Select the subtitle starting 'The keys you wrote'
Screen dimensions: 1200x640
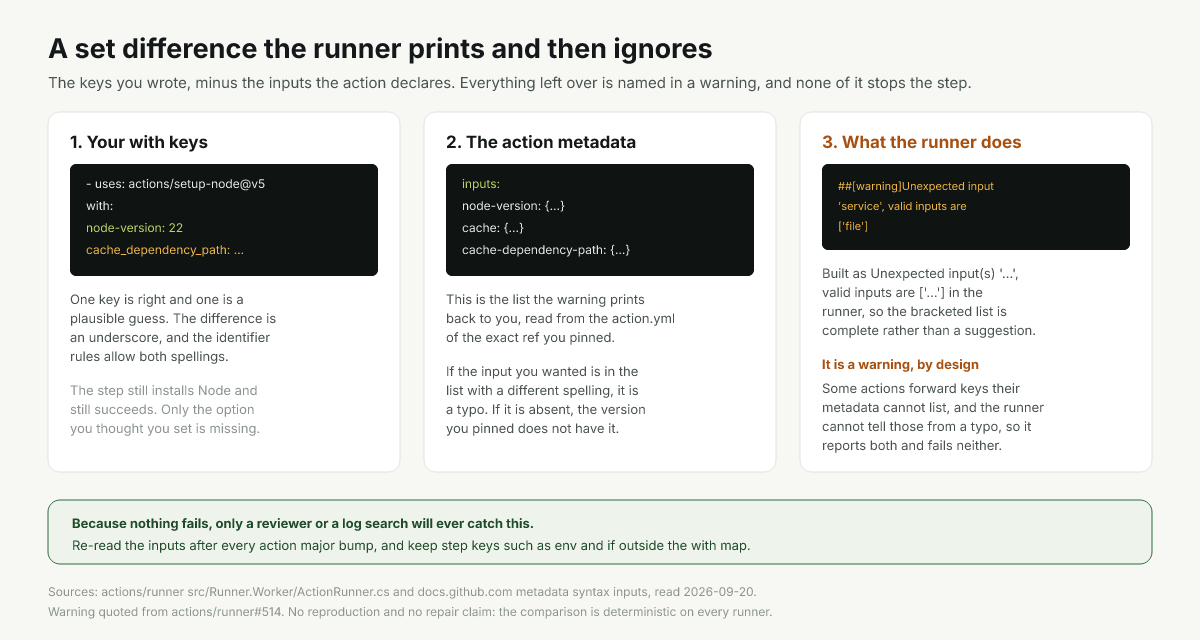click(509, 82)
